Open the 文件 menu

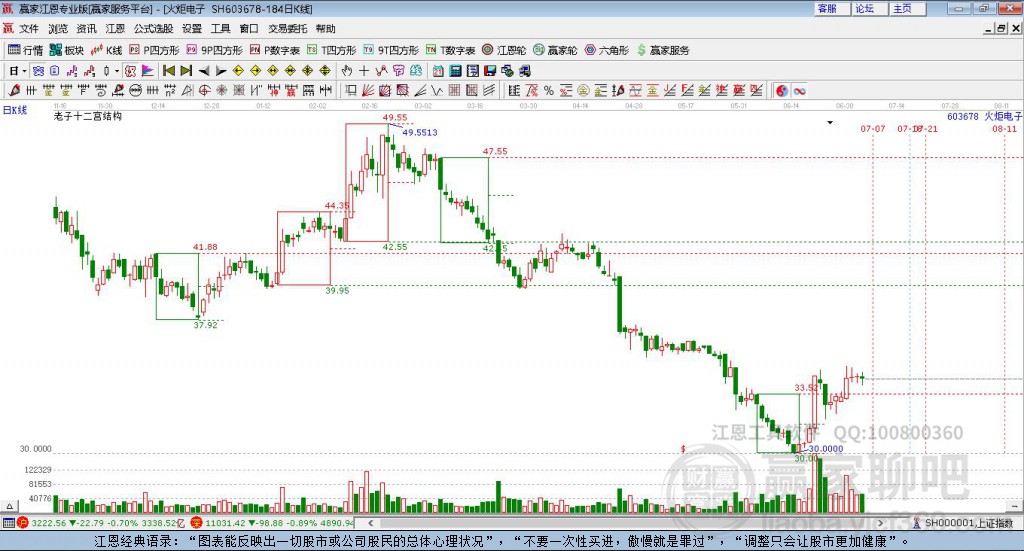click(29, 29)
